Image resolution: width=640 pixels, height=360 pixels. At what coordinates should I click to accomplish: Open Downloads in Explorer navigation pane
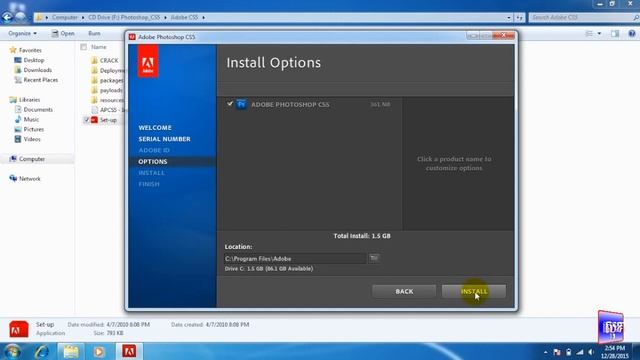point(38,70)
